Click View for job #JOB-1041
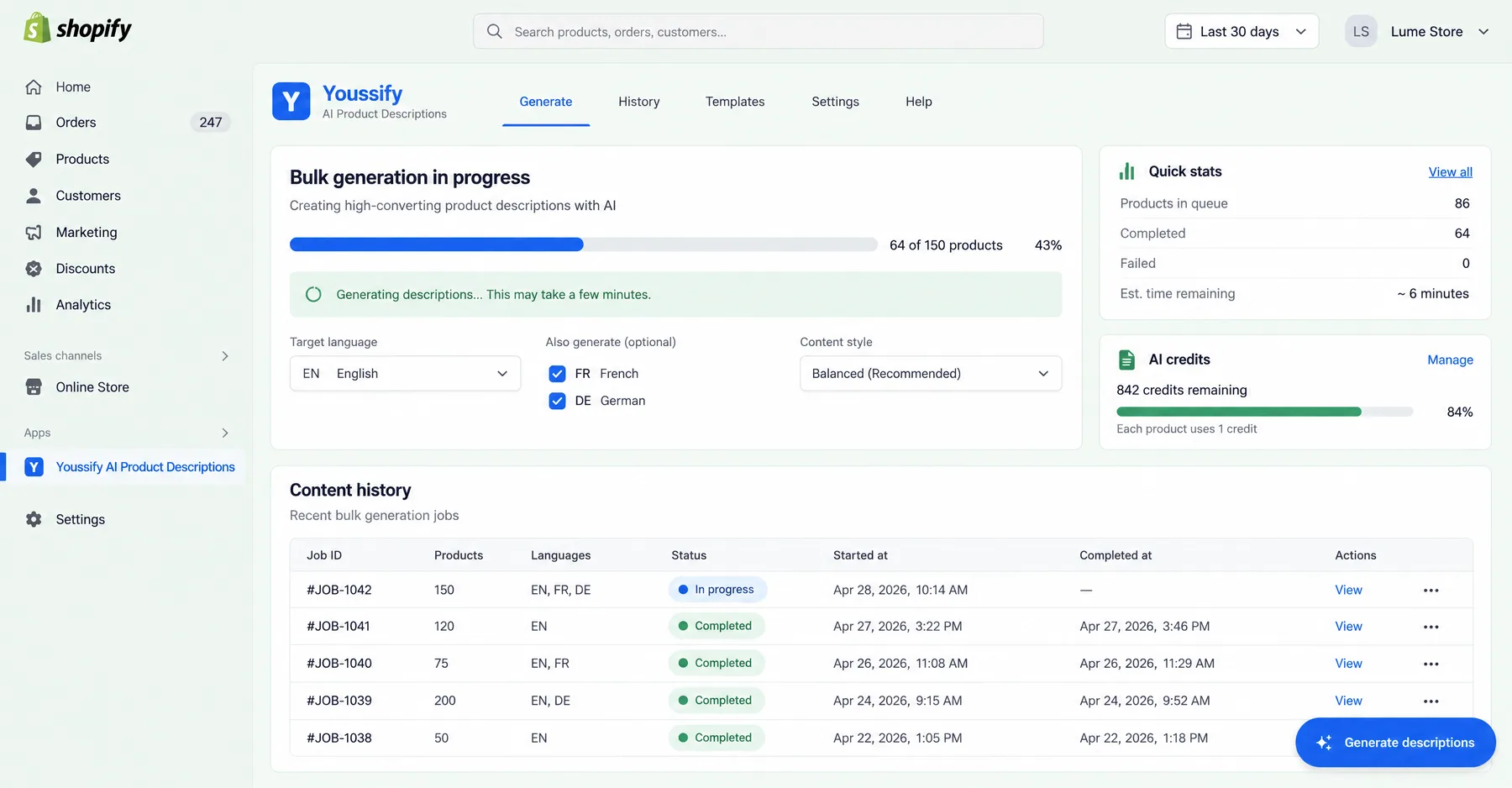The width and height of the screenshot is (1512, 788). coord(1348,627)
